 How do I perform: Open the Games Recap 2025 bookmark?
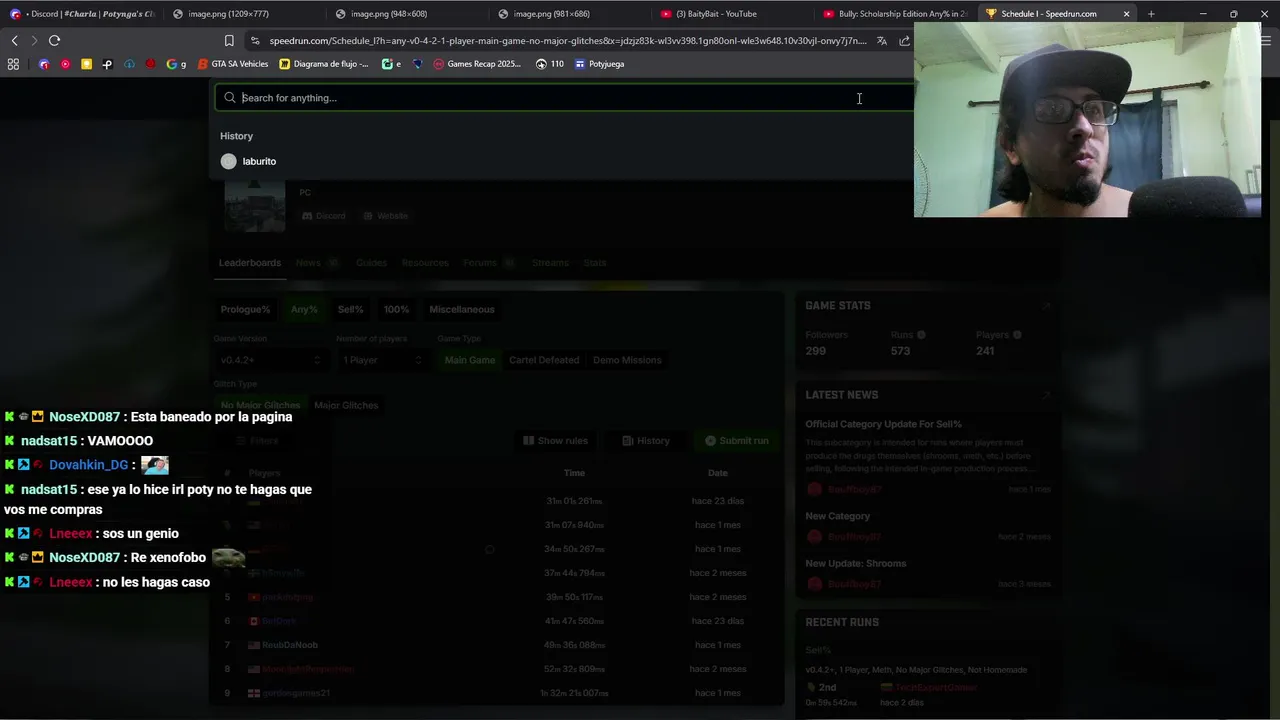477,64
